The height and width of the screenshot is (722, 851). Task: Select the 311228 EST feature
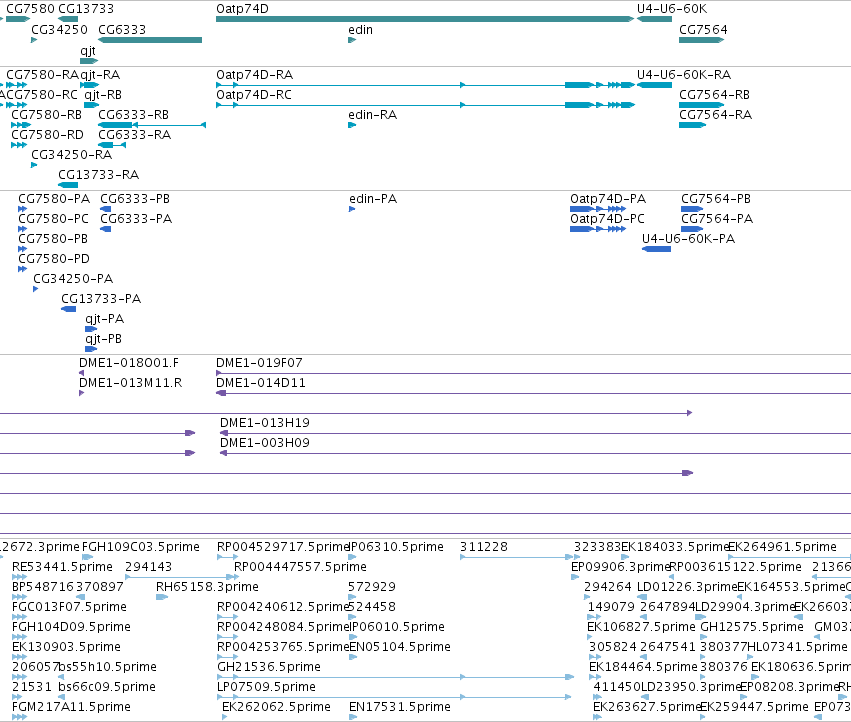(516, 557)
